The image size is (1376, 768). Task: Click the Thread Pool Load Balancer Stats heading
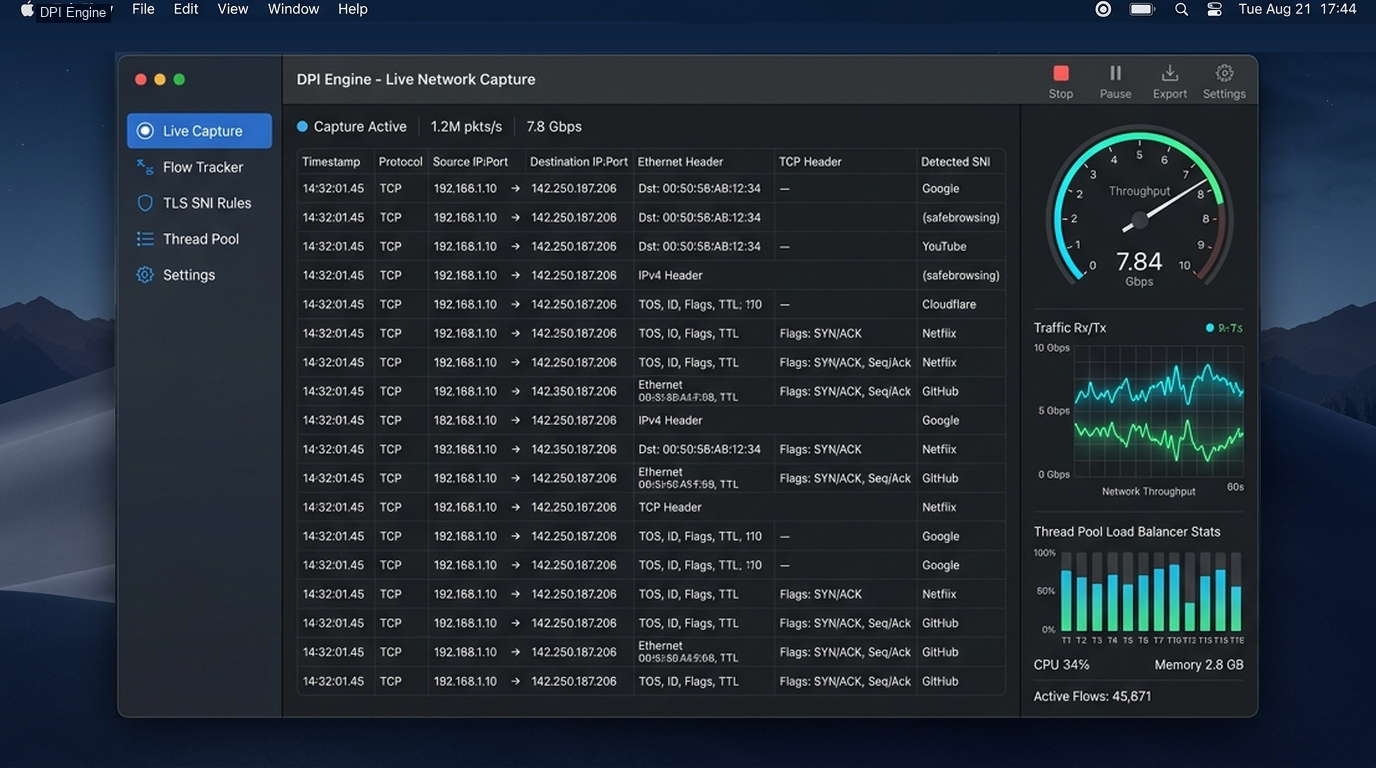[1127, 532]
